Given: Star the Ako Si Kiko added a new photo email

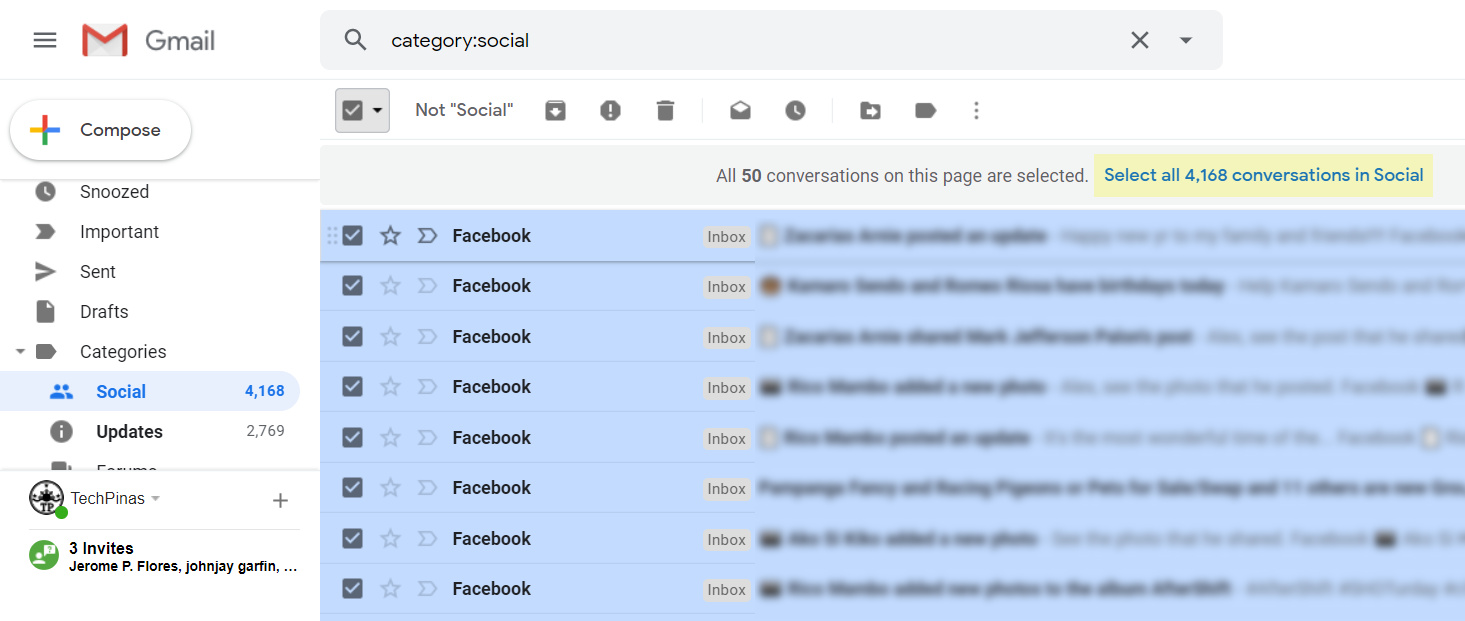Looking at the screenshot, I should [390, 538].
